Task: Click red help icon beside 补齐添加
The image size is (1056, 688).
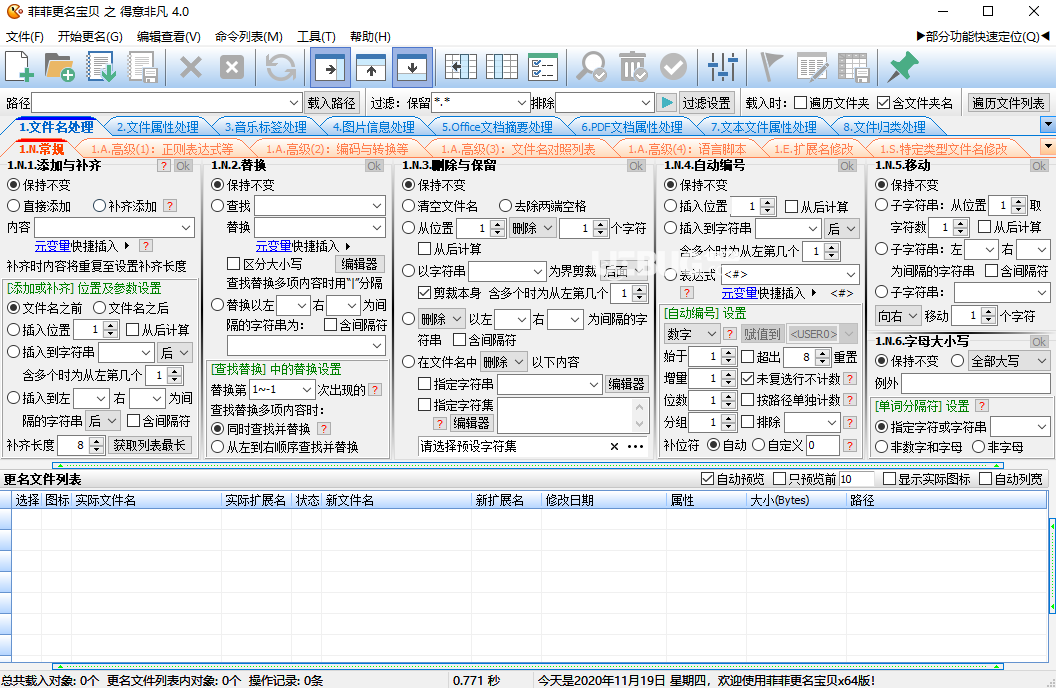Action: click(170, 206)
